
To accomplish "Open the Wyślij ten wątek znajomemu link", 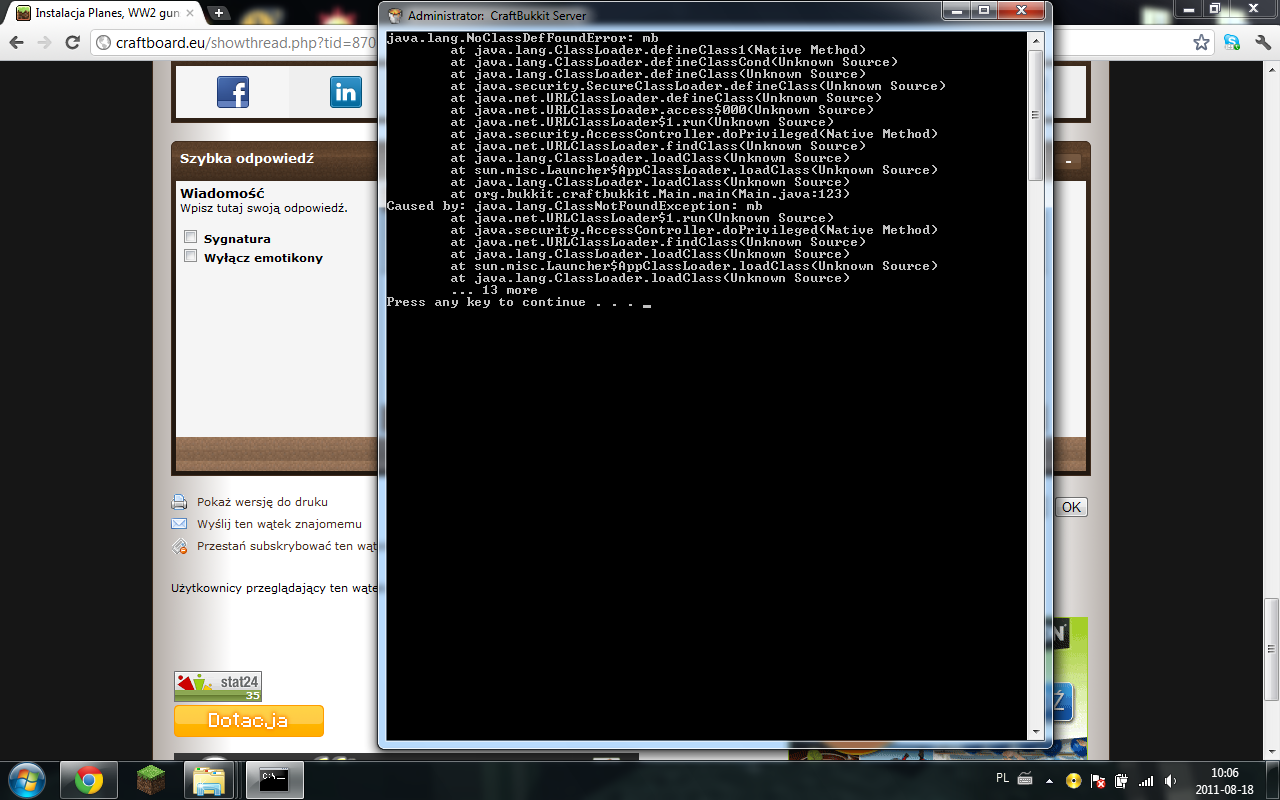I will 279,523.
